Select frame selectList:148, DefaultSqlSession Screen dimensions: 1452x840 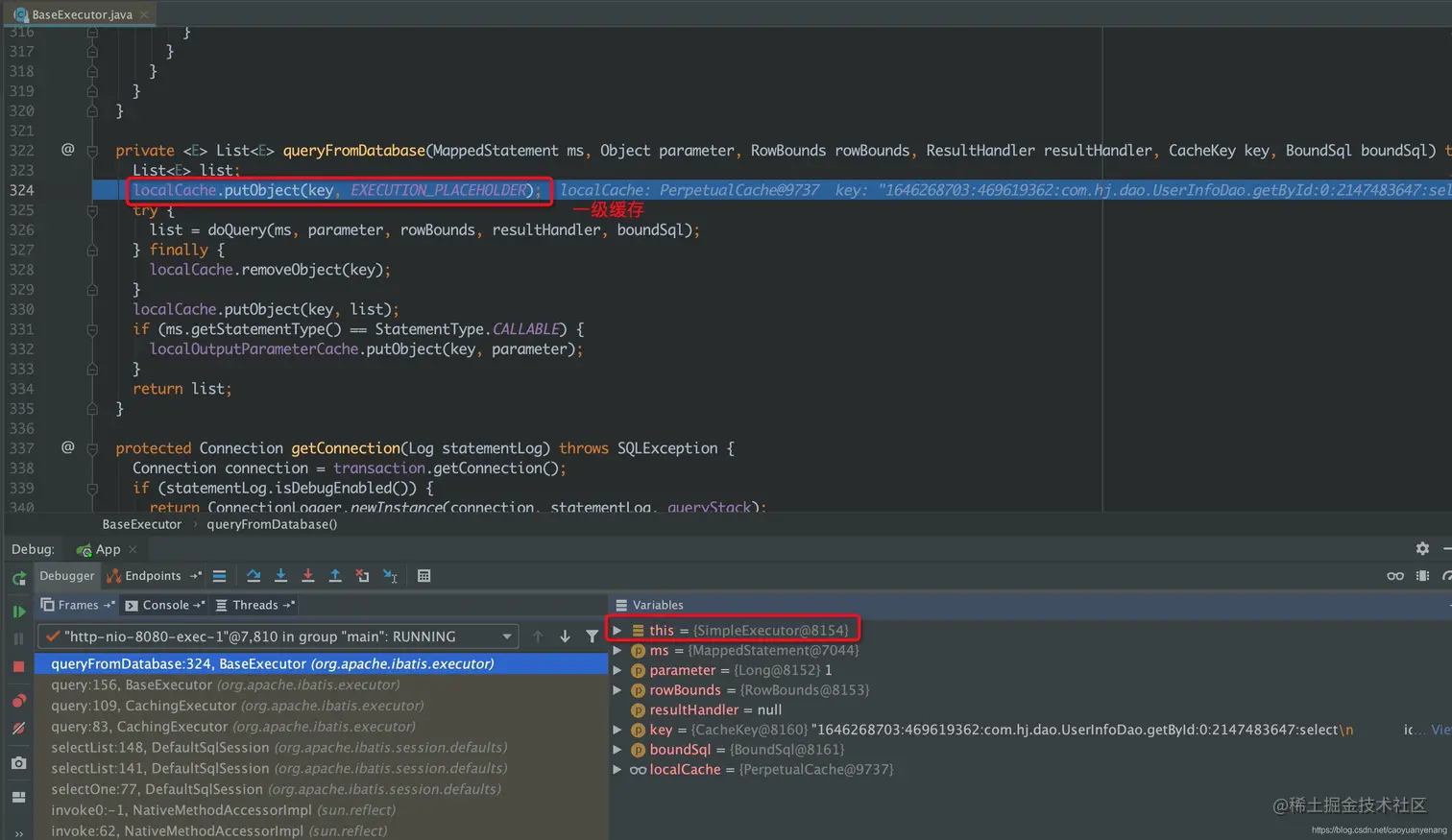point(321,748)
